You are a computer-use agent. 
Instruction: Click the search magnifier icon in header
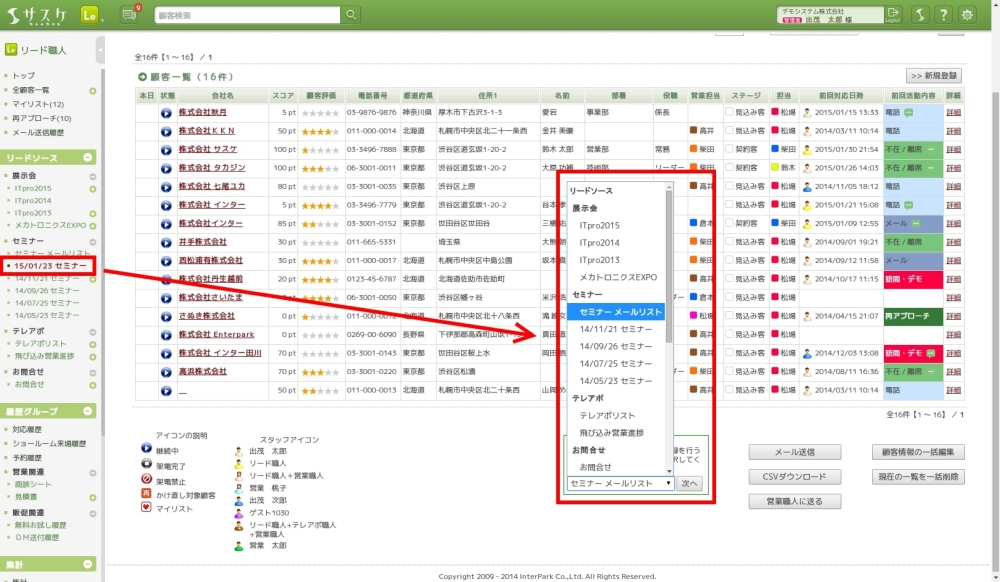pyautogui.click(x=350, y=15)
